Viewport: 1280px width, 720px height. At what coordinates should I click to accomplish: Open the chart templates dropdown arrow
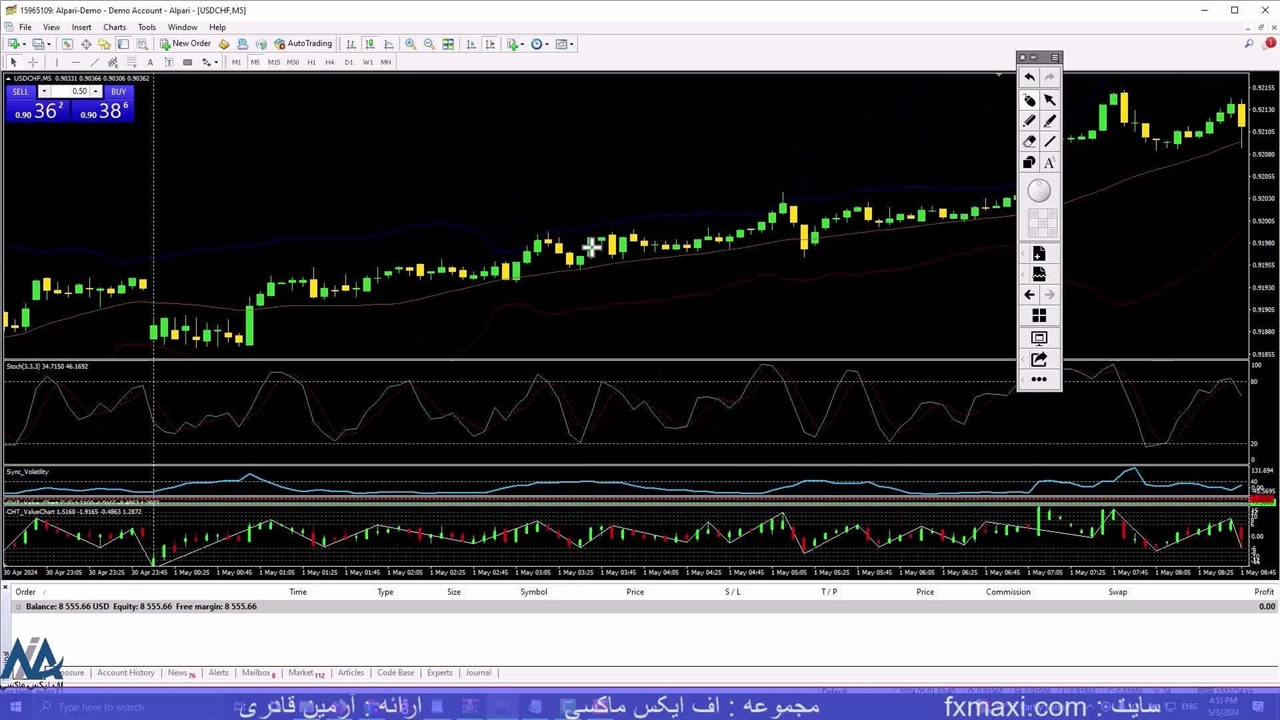(571, 44)
